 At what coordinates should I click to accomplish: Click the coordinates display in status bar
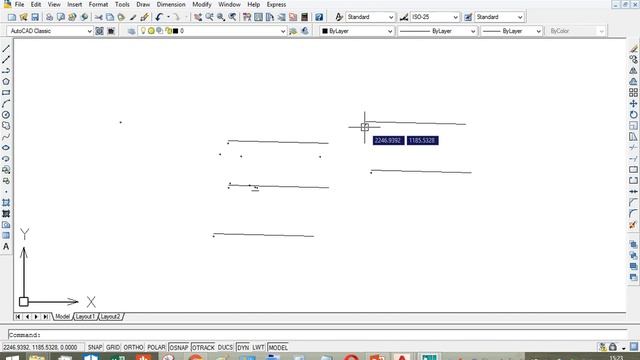[42, 347]
